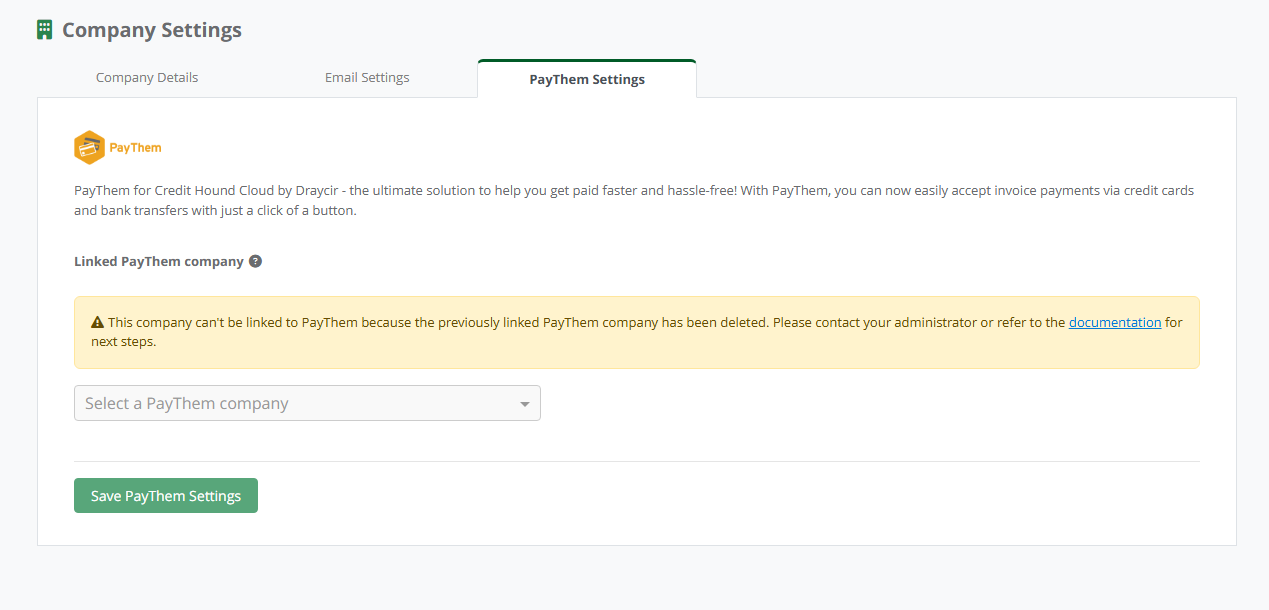Click the dropdown arrow on the company selector

pyautogui.click(x=525, y=404)
